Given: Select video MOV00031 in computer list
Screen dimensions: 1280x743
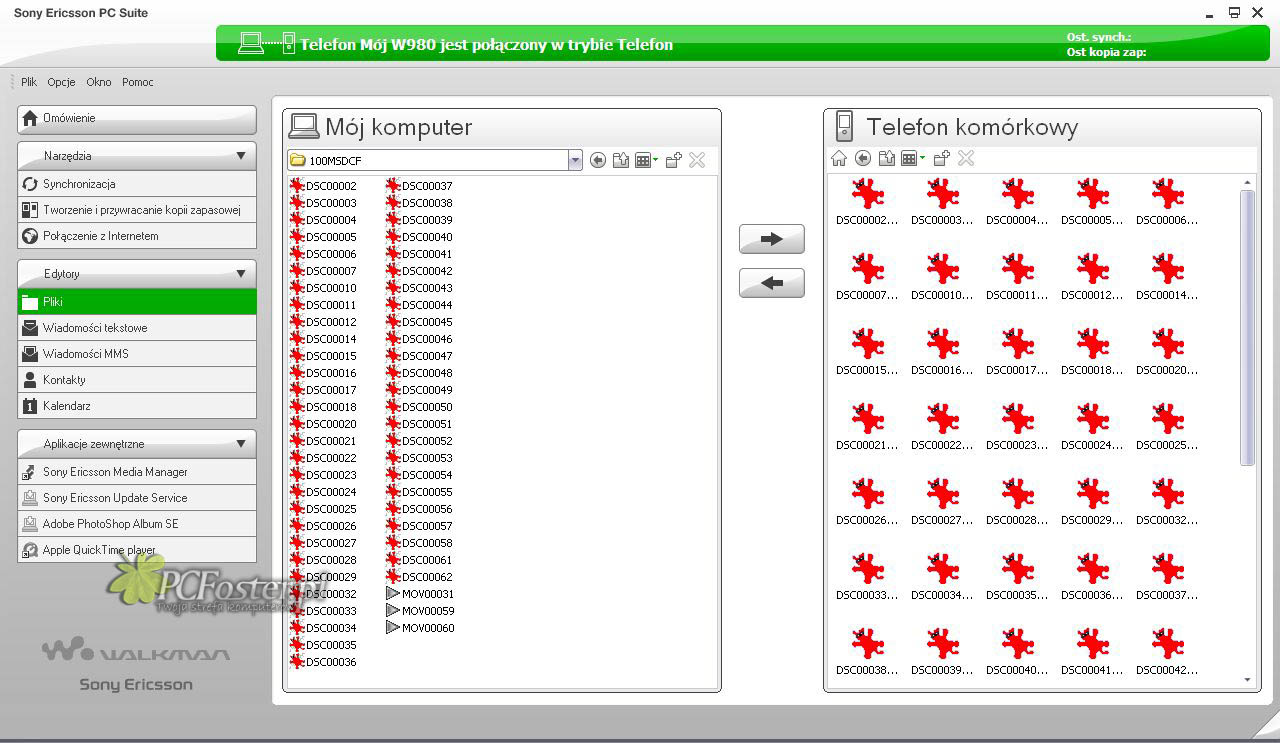Looking at the screenshot, I should tap(420, 594).
